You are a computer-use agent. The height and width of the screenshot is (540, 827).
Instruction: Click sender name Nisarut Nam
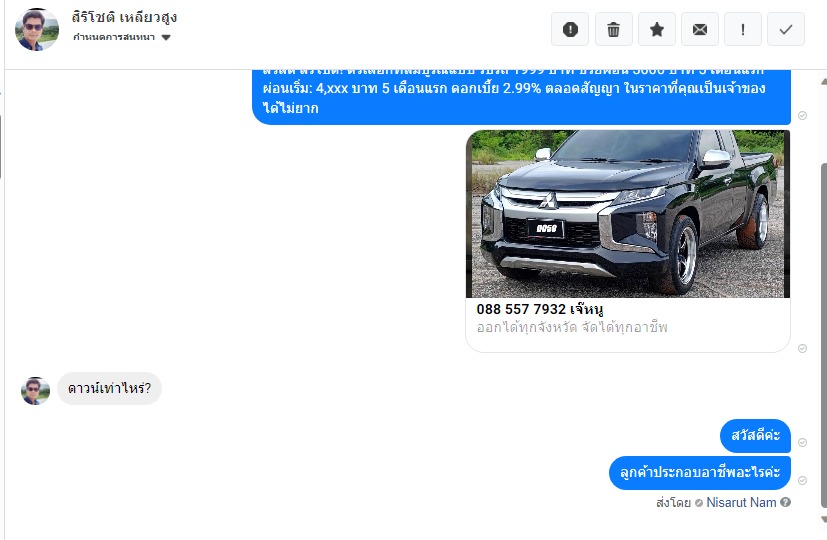pos(741,503)
